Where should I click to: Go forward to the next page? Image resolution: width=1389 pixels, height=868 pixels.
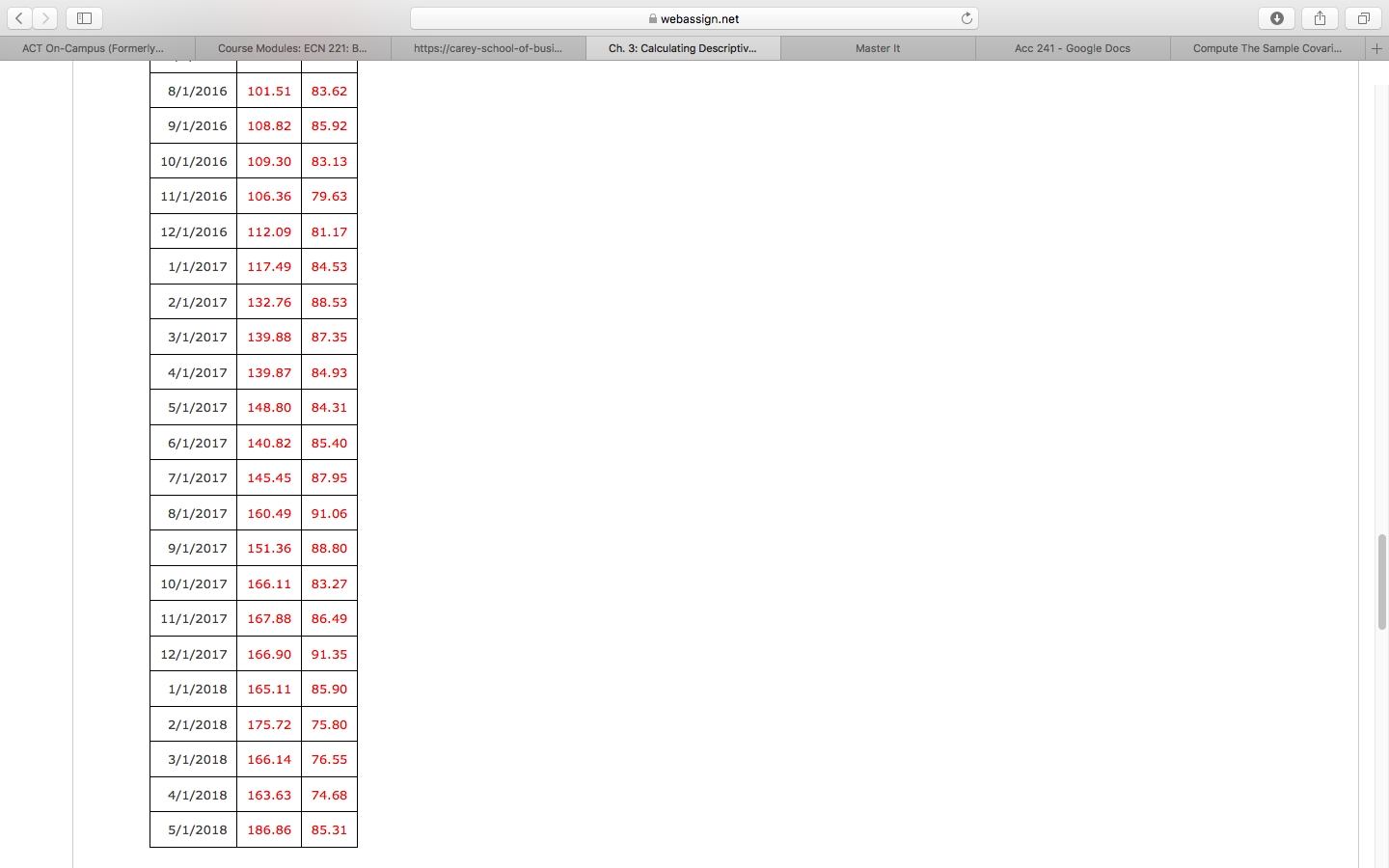[x=45, y=18]
